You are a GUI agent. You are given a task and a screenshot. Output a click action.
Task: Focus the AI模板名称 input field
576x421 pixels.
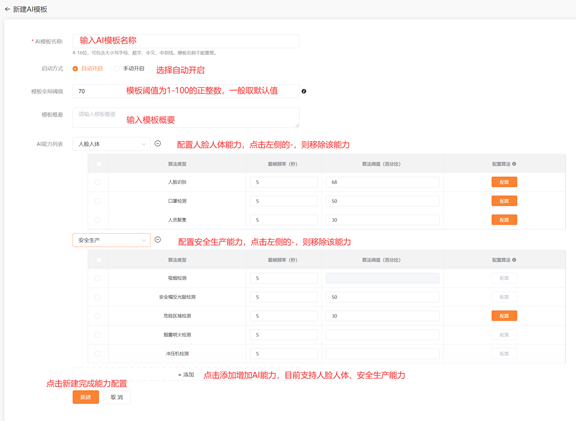[186, 41]
